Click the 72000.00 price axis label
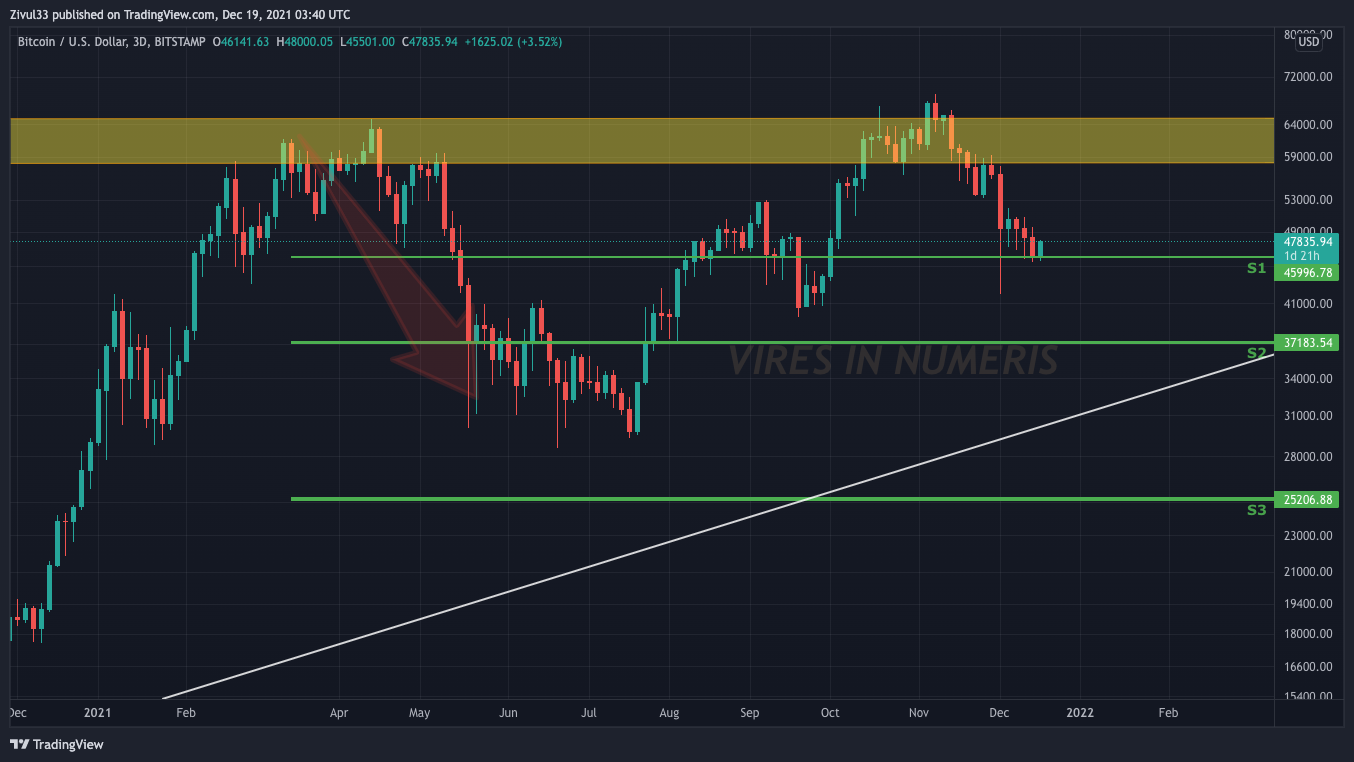1354x762 pixels. [x=1308, y=77]
